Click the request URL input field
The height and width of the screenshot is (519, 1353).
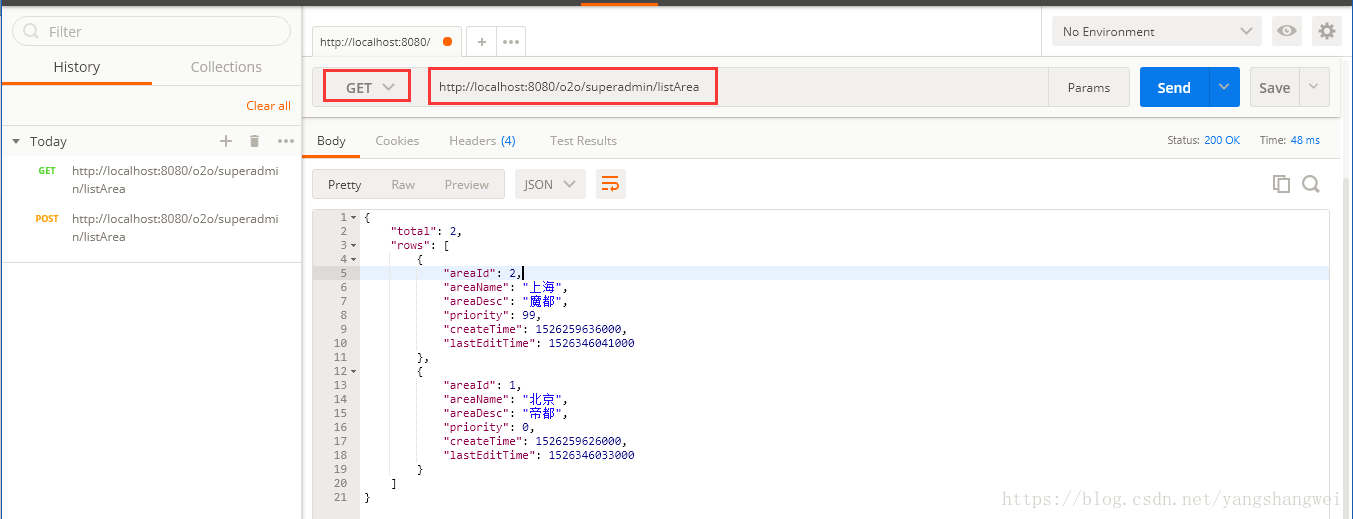(740, 87)
